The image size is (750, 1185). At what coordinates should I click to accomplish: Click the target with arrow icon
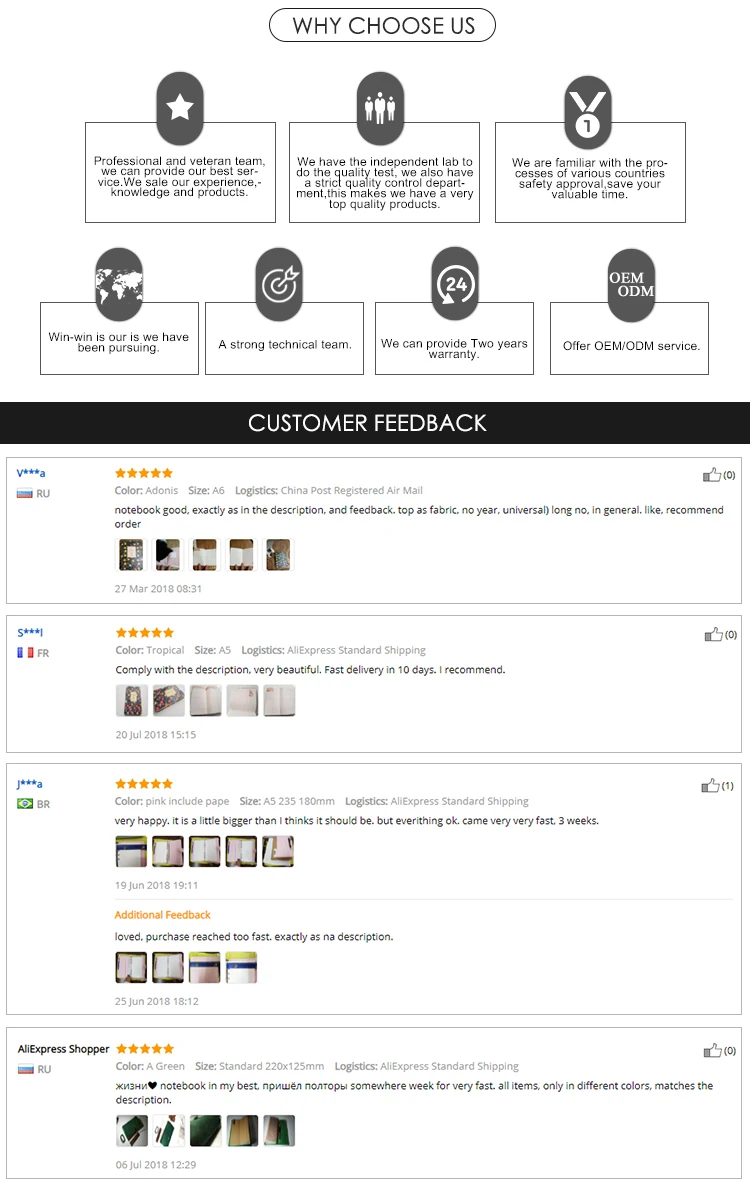click(x=279, y=285)
